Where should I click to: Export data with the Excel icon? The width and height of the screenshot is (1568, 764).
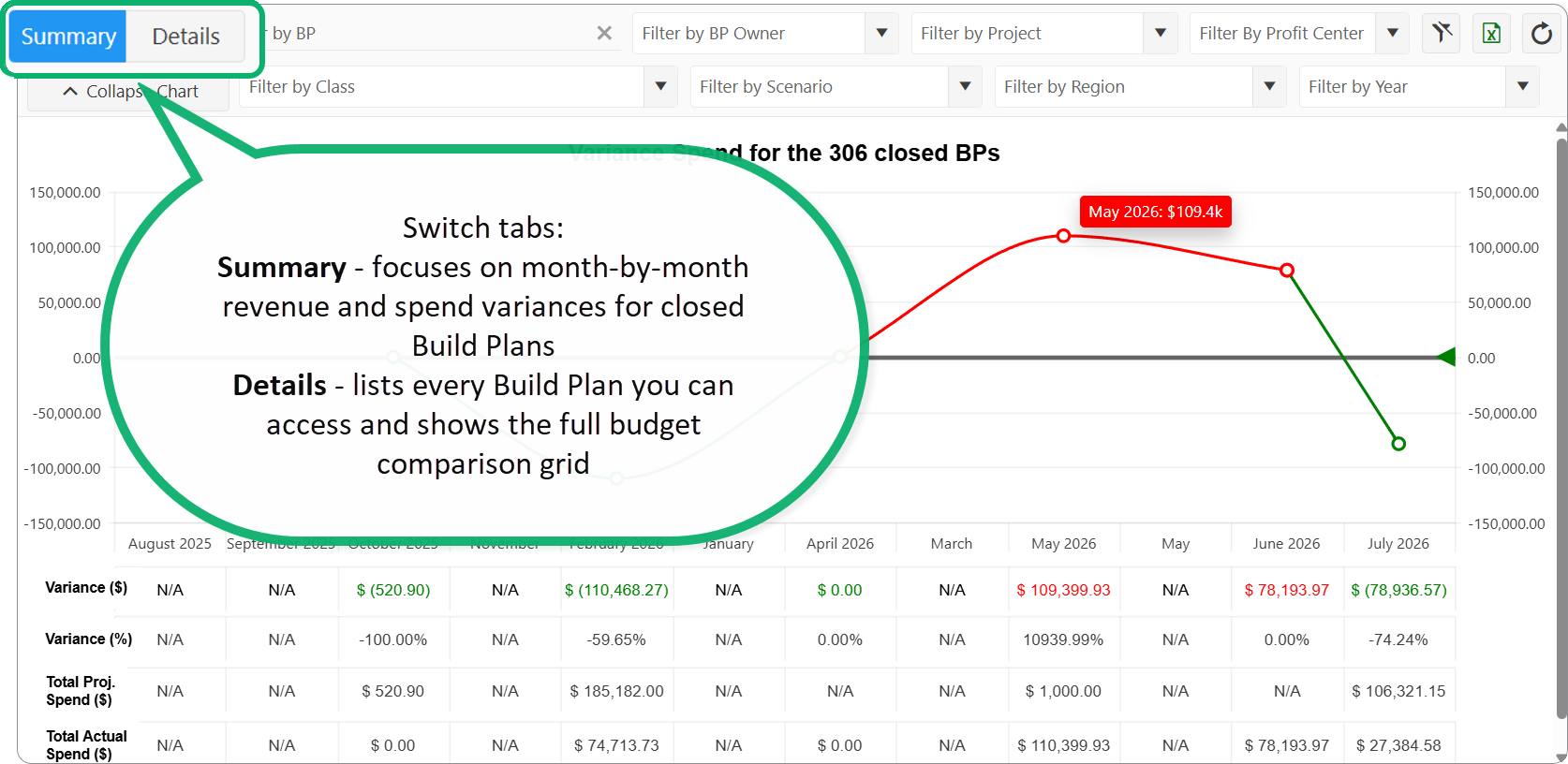(1491, 34)
